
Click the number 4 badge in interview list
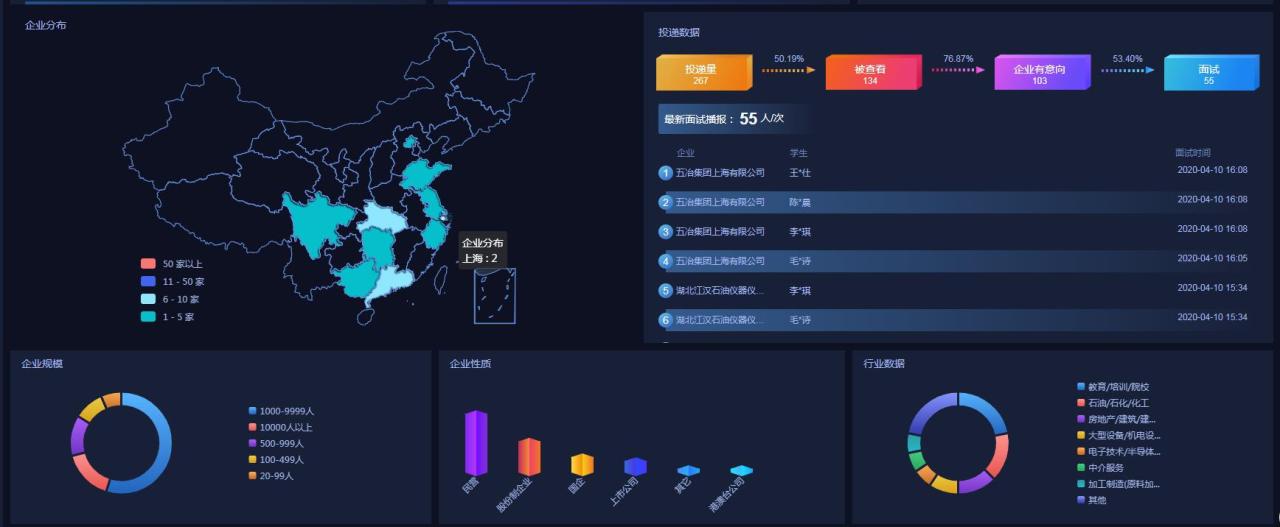pyautogui.click(x=665, y=261)
